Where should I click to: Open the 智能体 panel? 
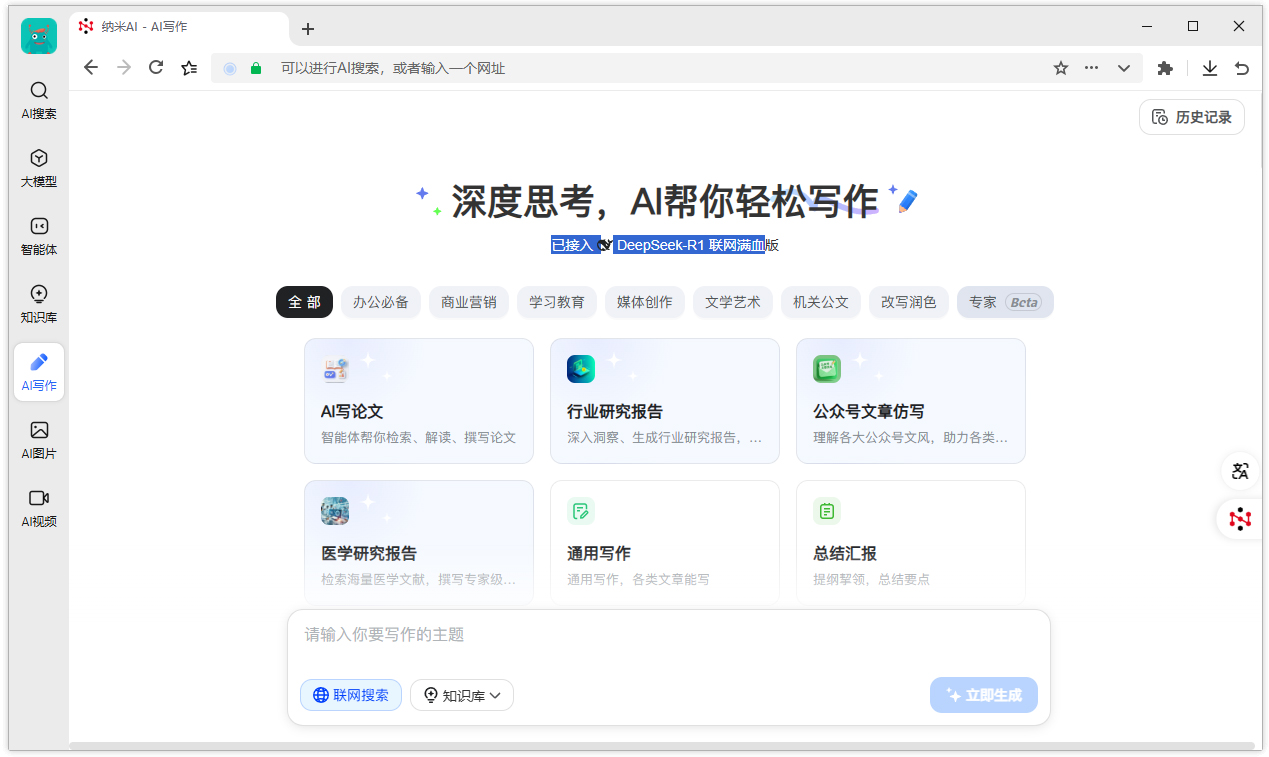coord(38,235)
